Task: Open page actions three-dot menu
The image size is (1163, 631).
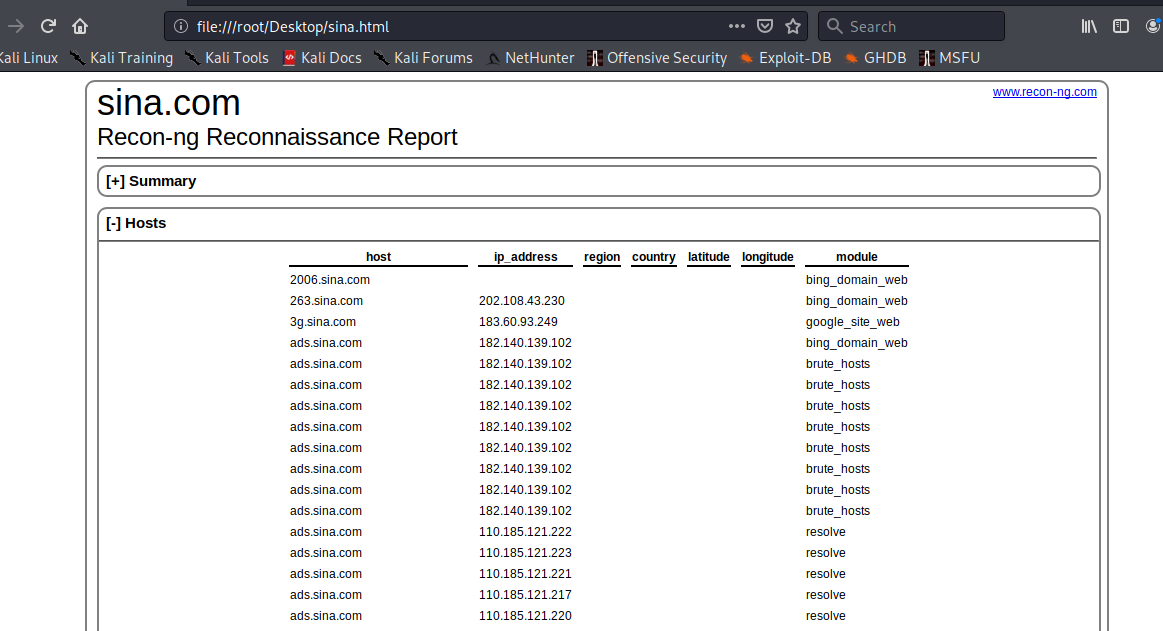Action: pos(737,26)
